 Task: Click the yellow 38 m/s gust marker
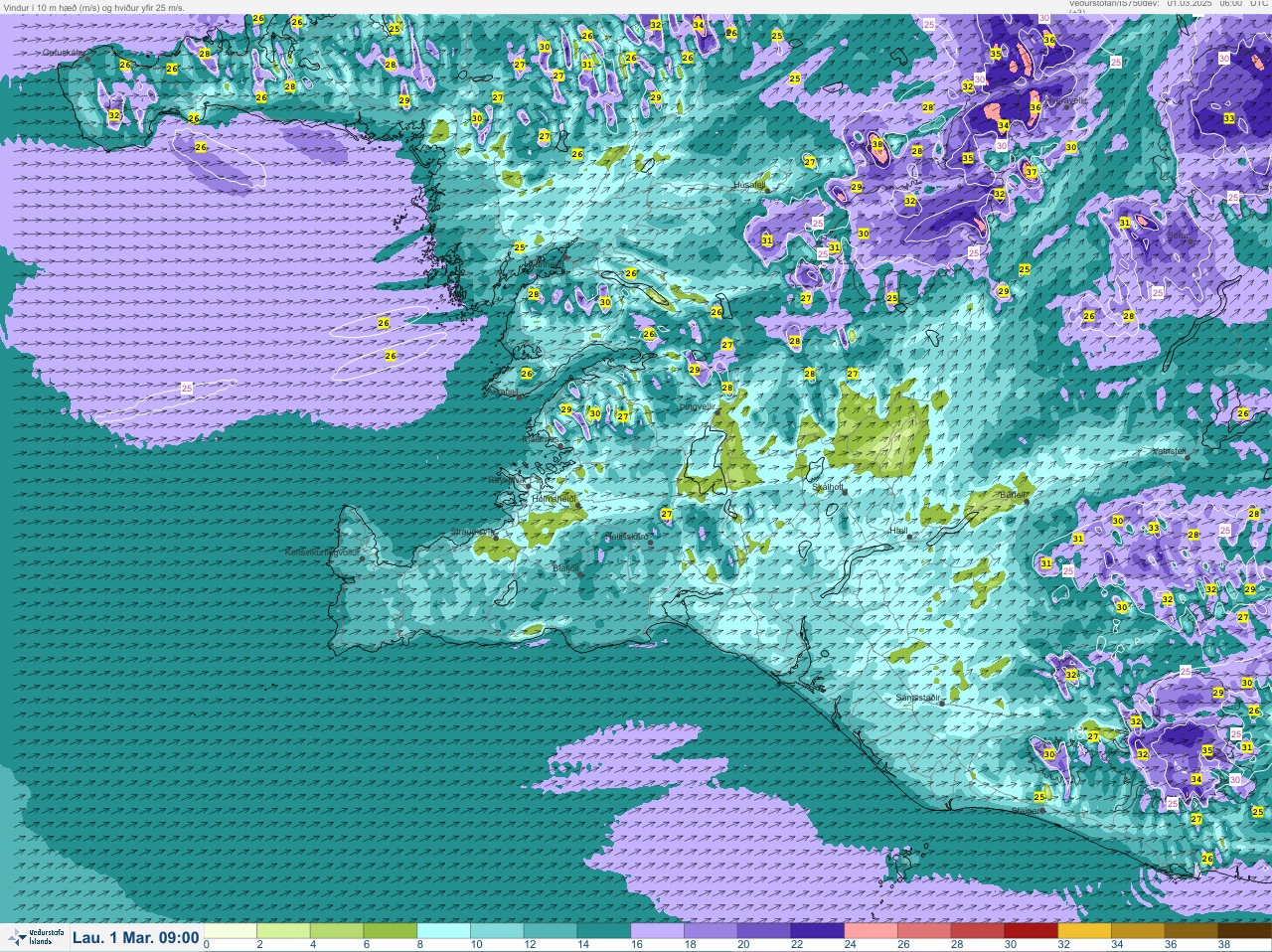click(x=876, y=145)
